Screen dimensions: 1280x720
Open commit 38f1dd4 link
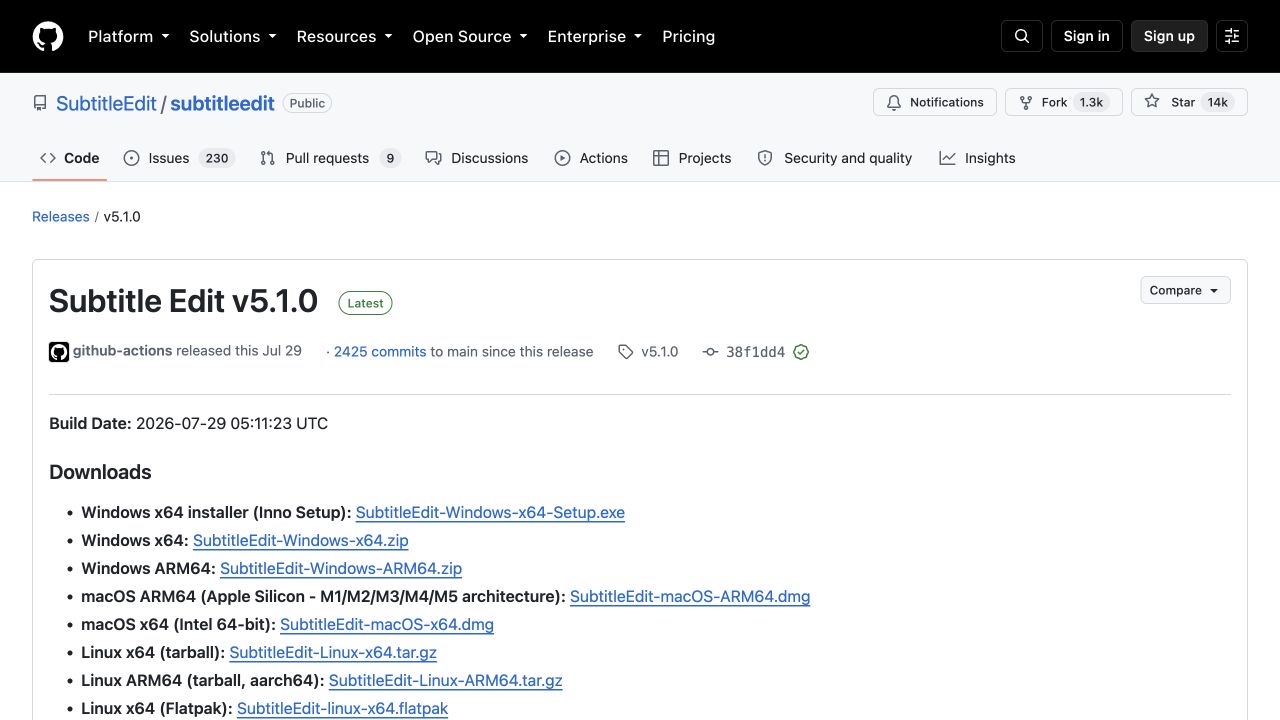tap(756, 352)
